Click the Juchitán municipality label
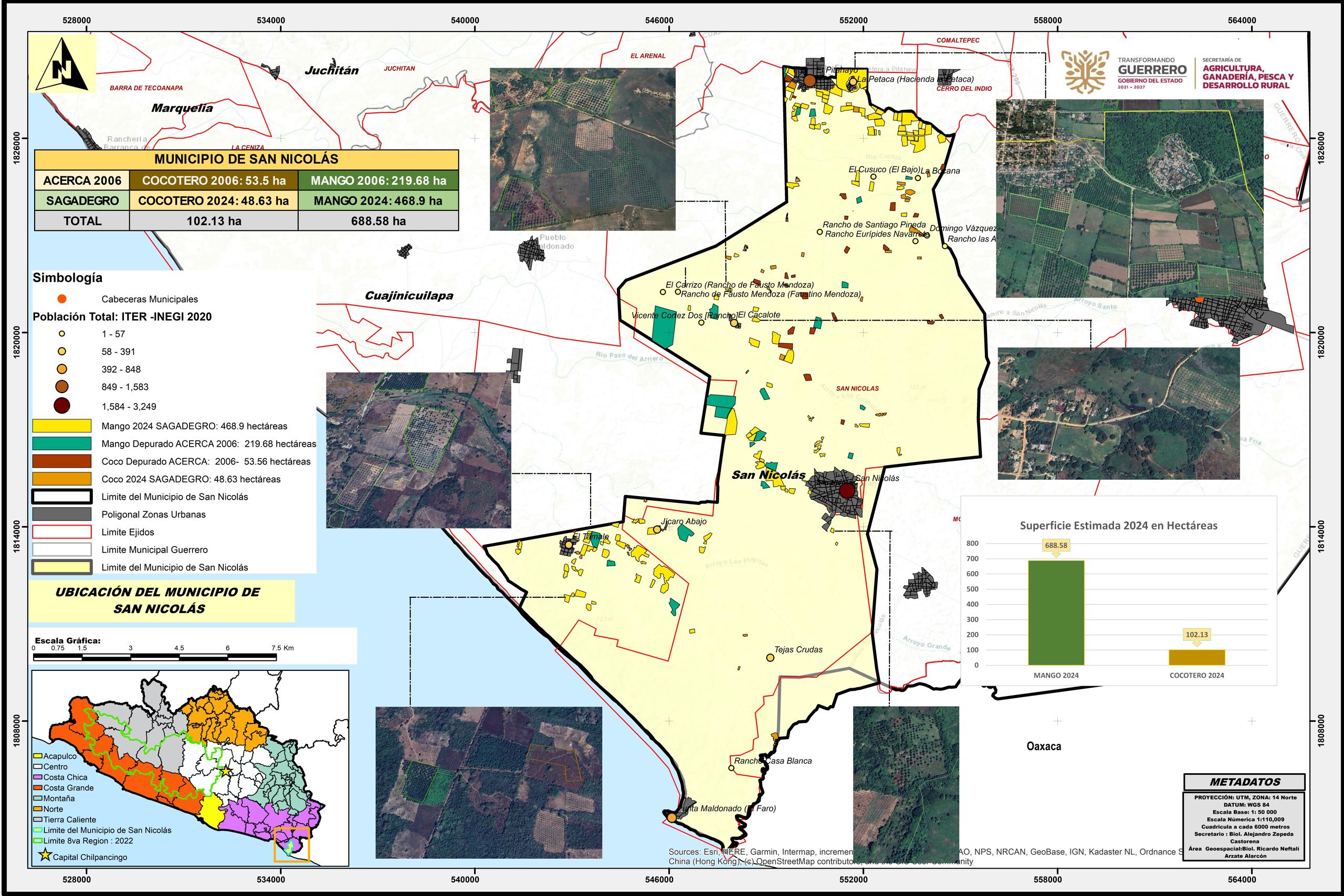Screen dimensions: 1344x896 (x=331, y=71)
